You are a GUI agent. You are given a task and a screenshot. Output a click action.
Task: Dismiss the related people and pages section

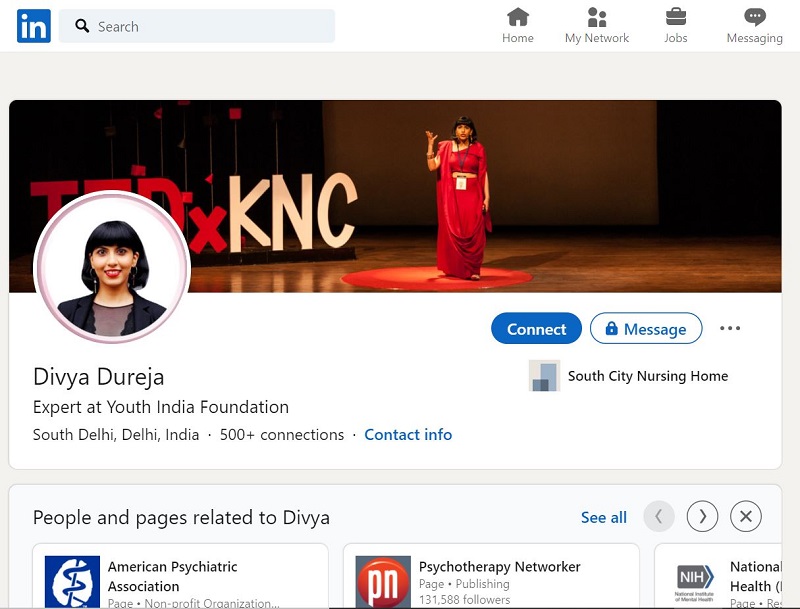745,517
